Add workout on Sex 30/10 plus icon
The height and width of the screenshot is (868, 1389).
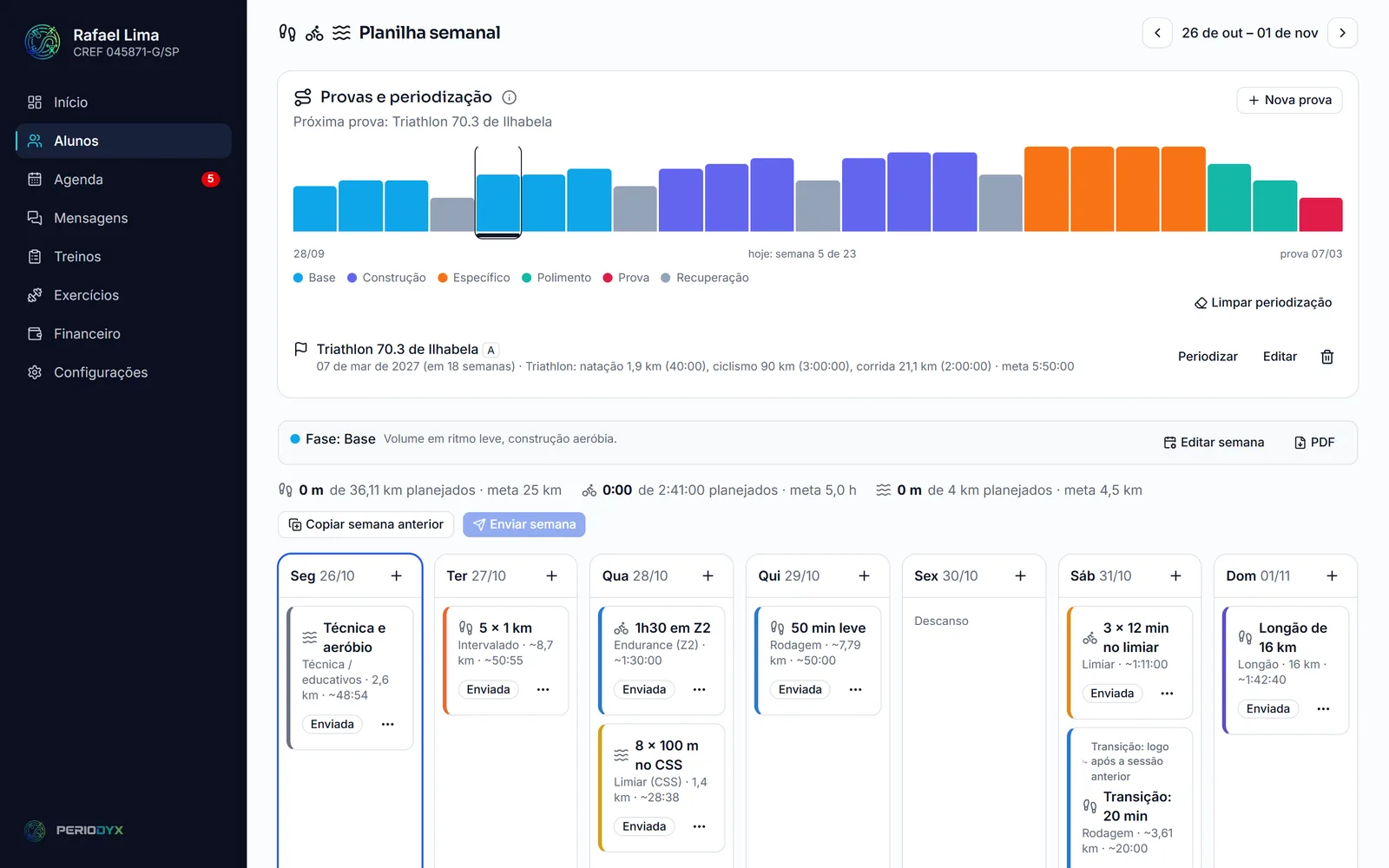point(1020,576)
